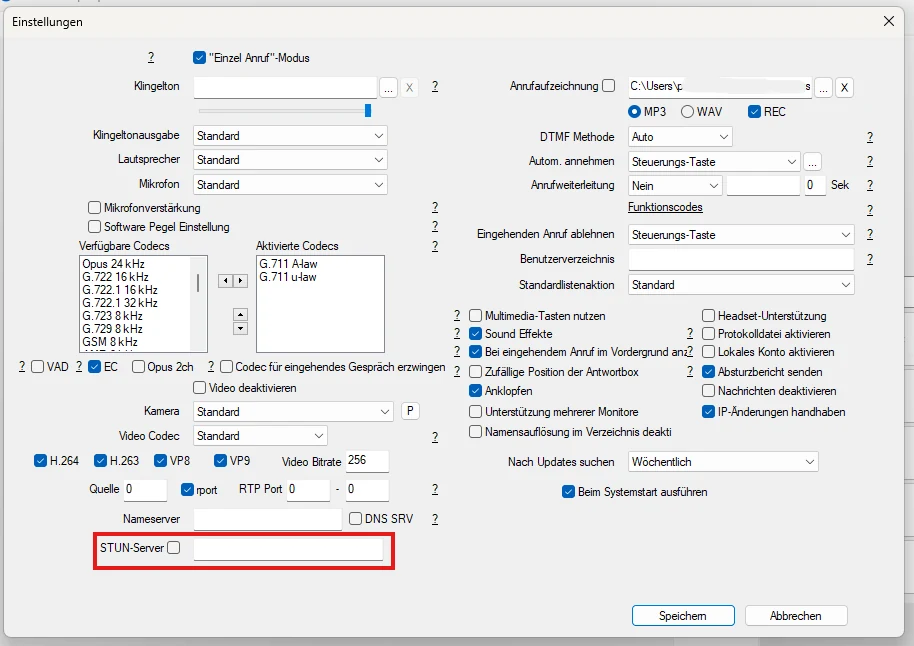Viewport: 914px width, 646px height.
Task: Move the selected codec down
Action: coord(240,328)
